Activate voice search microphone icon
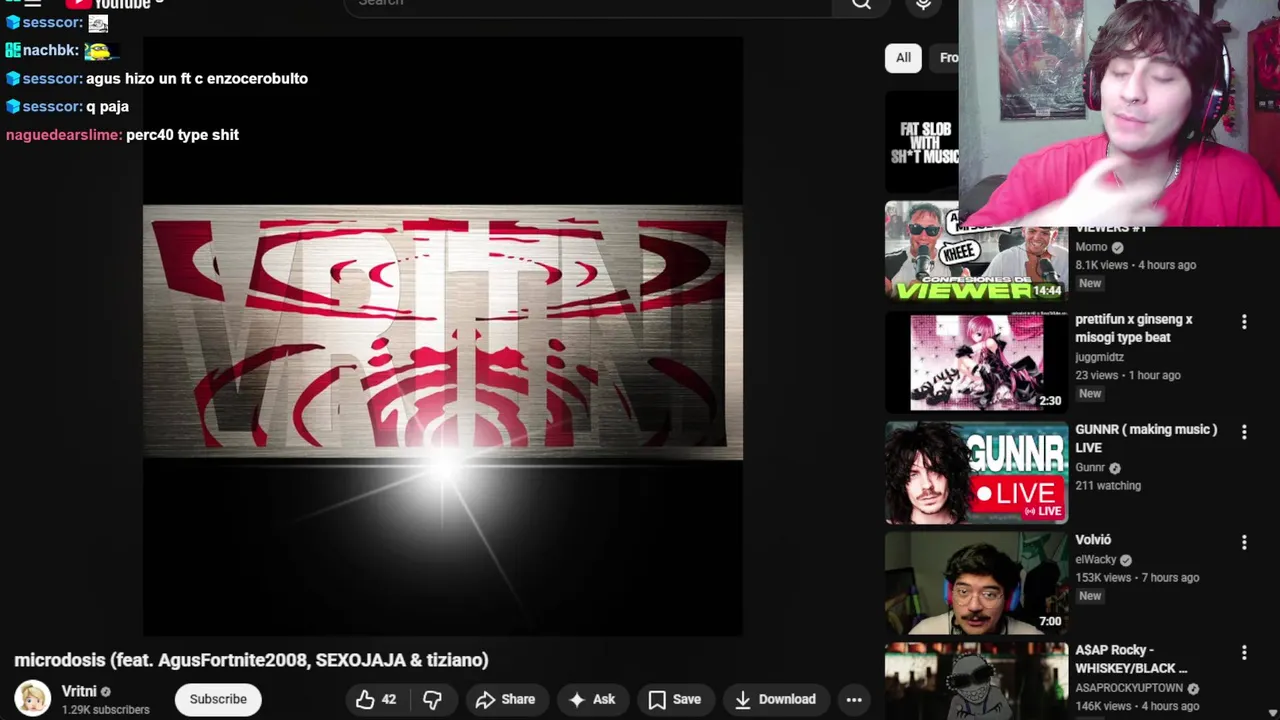This screenshot has height=720, width=1280. click(923, 4)
